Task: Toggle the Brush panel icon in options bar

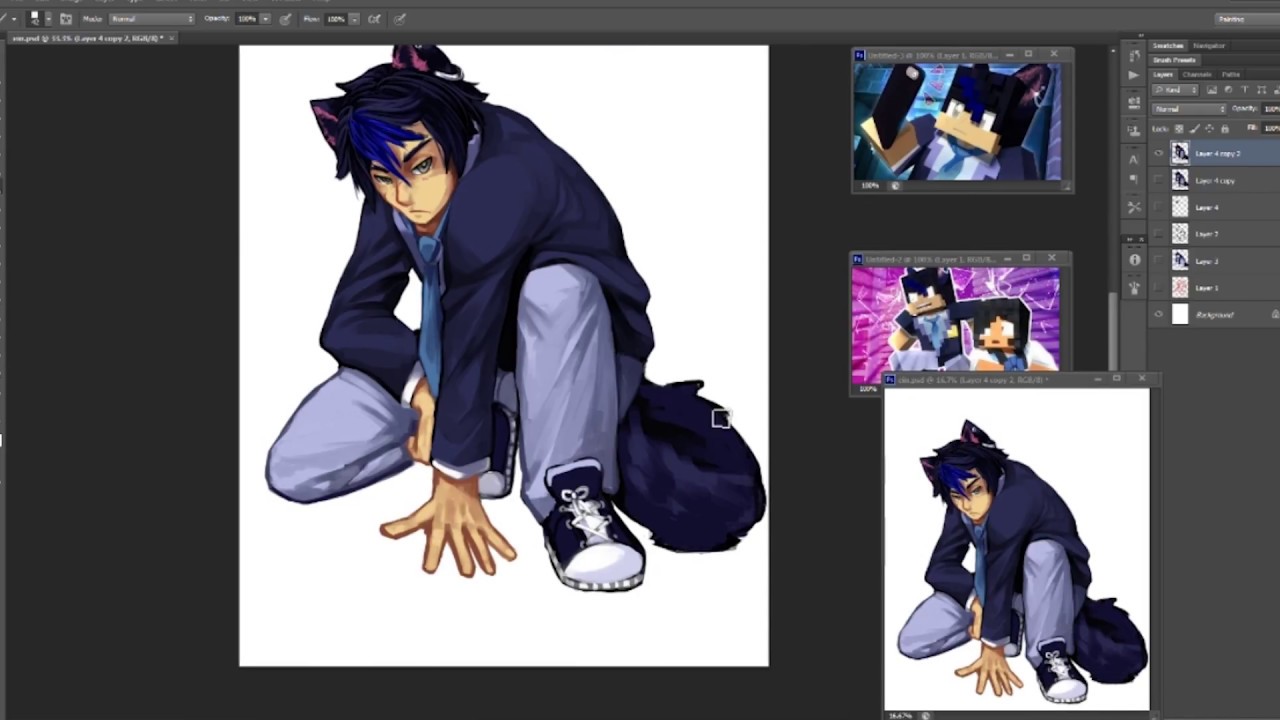Action: pyautogui.click(x=66, y=19)
